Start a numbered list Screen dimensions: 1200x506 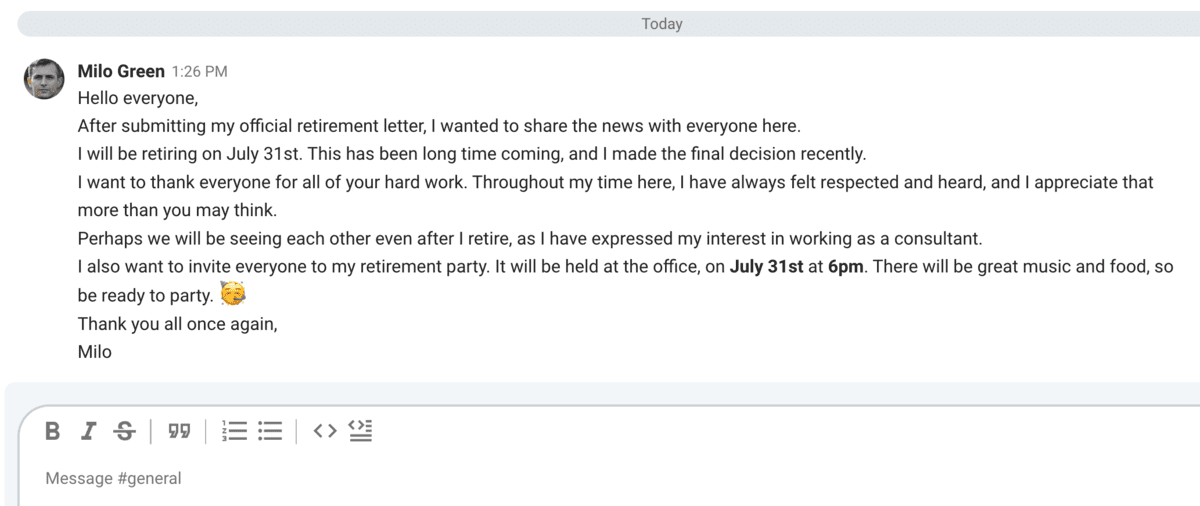pos(234,431)
